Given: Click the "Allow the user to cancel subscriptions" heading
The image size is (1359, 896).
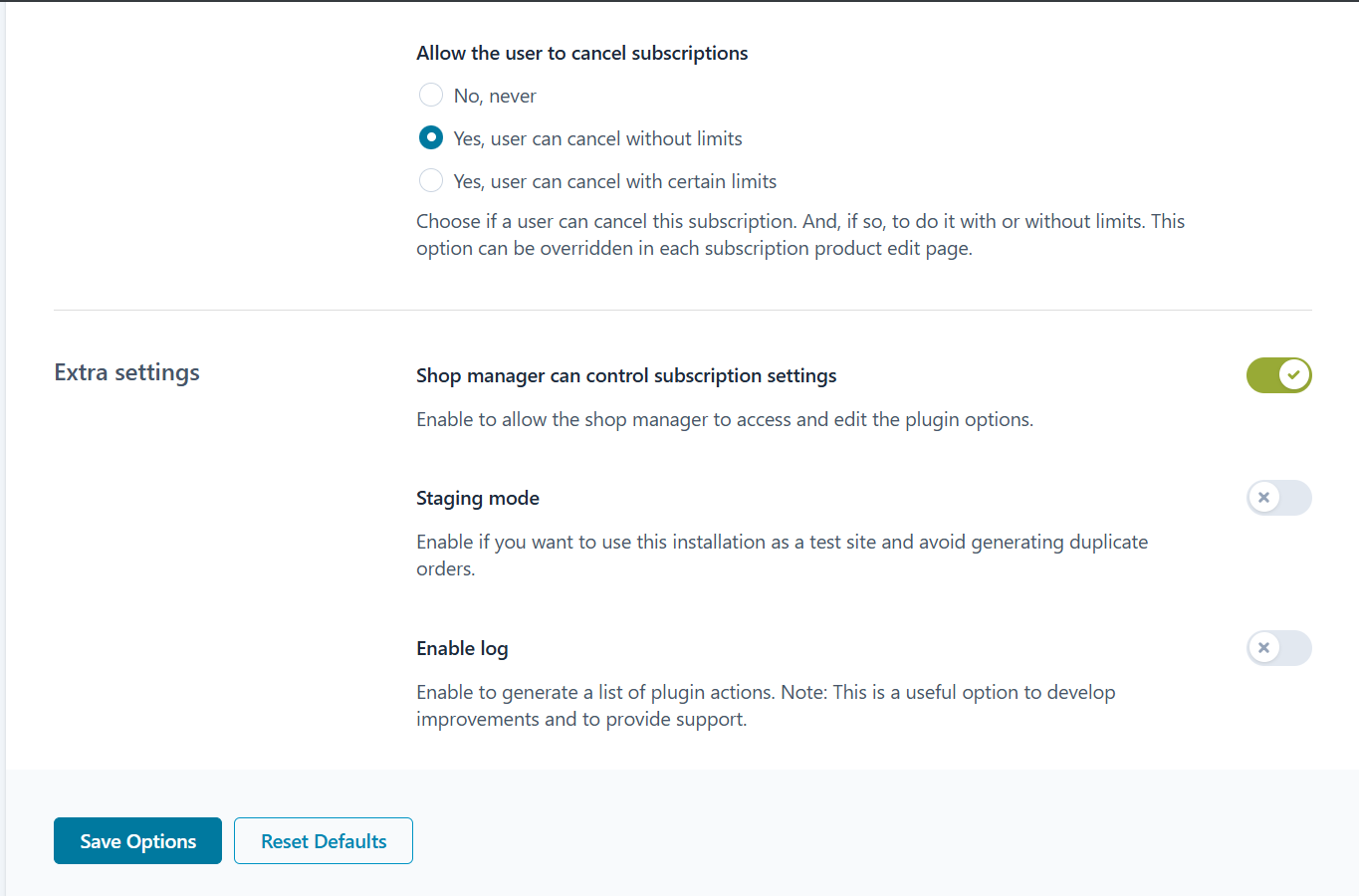Looking at the screenshot, I should [581, 54].
